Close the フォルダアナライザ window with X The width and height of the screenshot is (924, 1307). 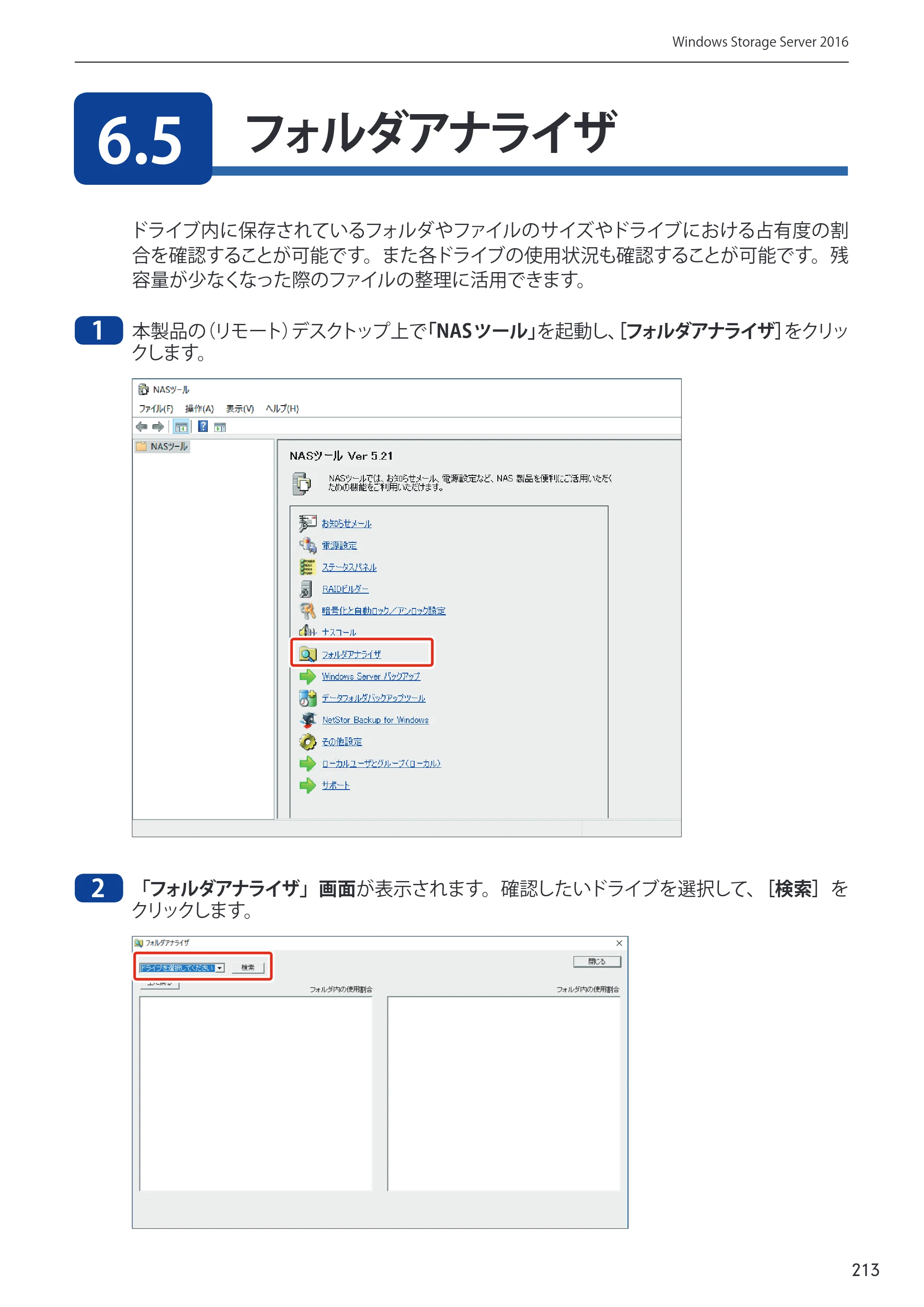pyautogui.click(x=619, y=943)
